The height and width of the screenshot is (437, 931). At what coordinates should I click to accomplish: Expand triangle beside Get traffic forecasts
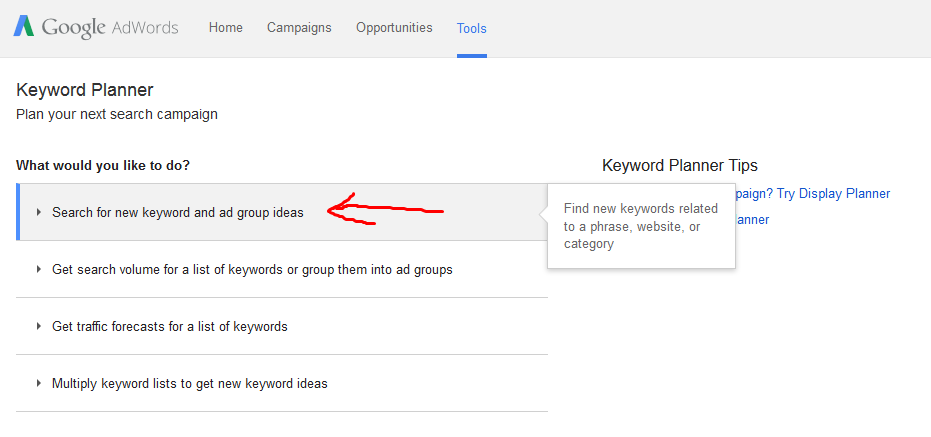(x=39, y=327)
